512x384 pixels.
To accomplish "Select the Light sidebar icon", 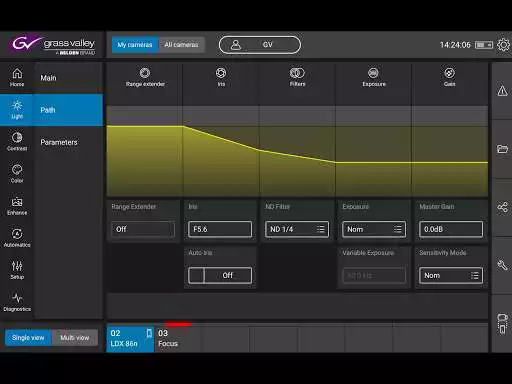I will tap(17, 110).
